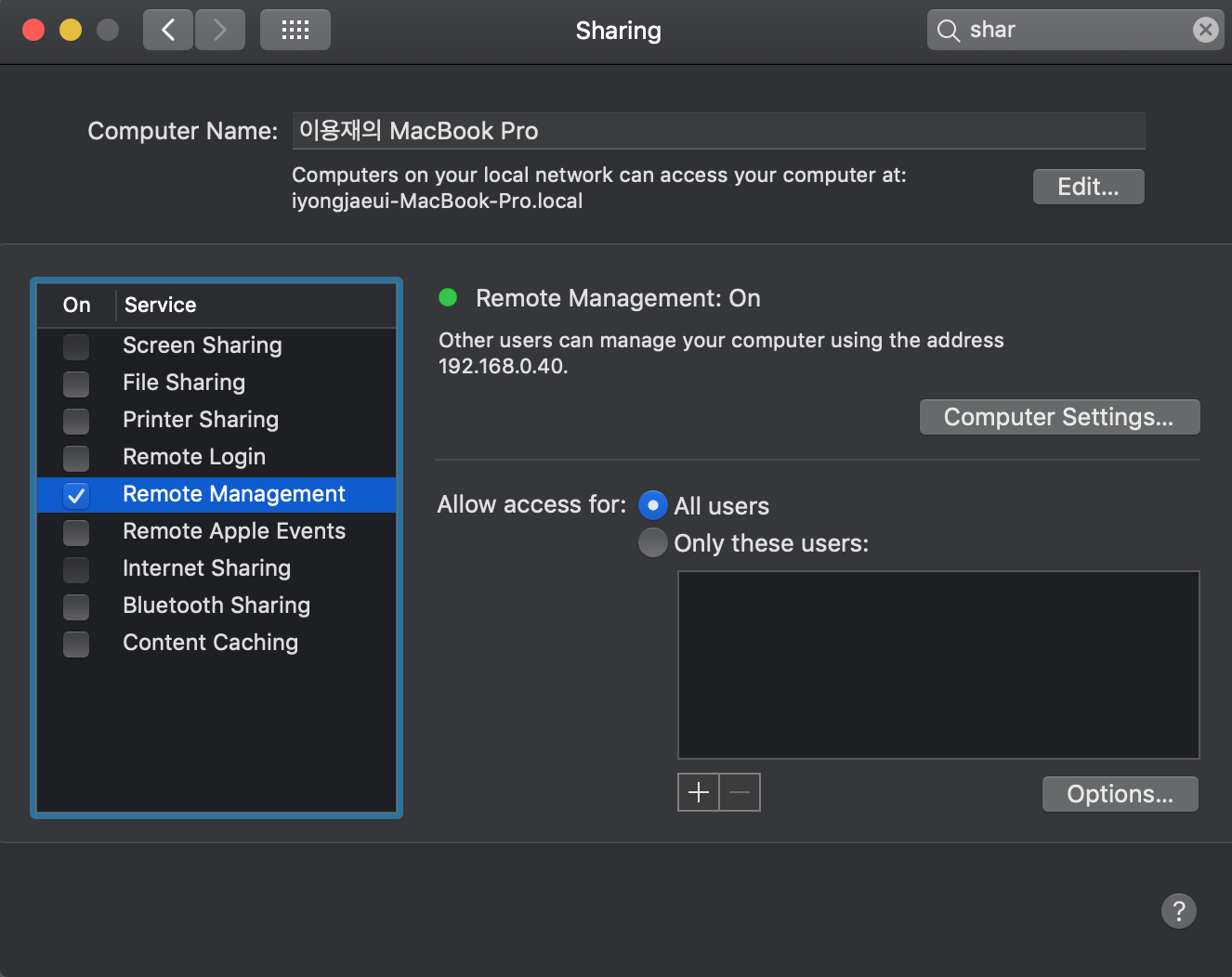The height and width of the screenshot is (977, 1232).
Task: Uncheck Remote Management checkbox
Action: [x=76, y=495]
